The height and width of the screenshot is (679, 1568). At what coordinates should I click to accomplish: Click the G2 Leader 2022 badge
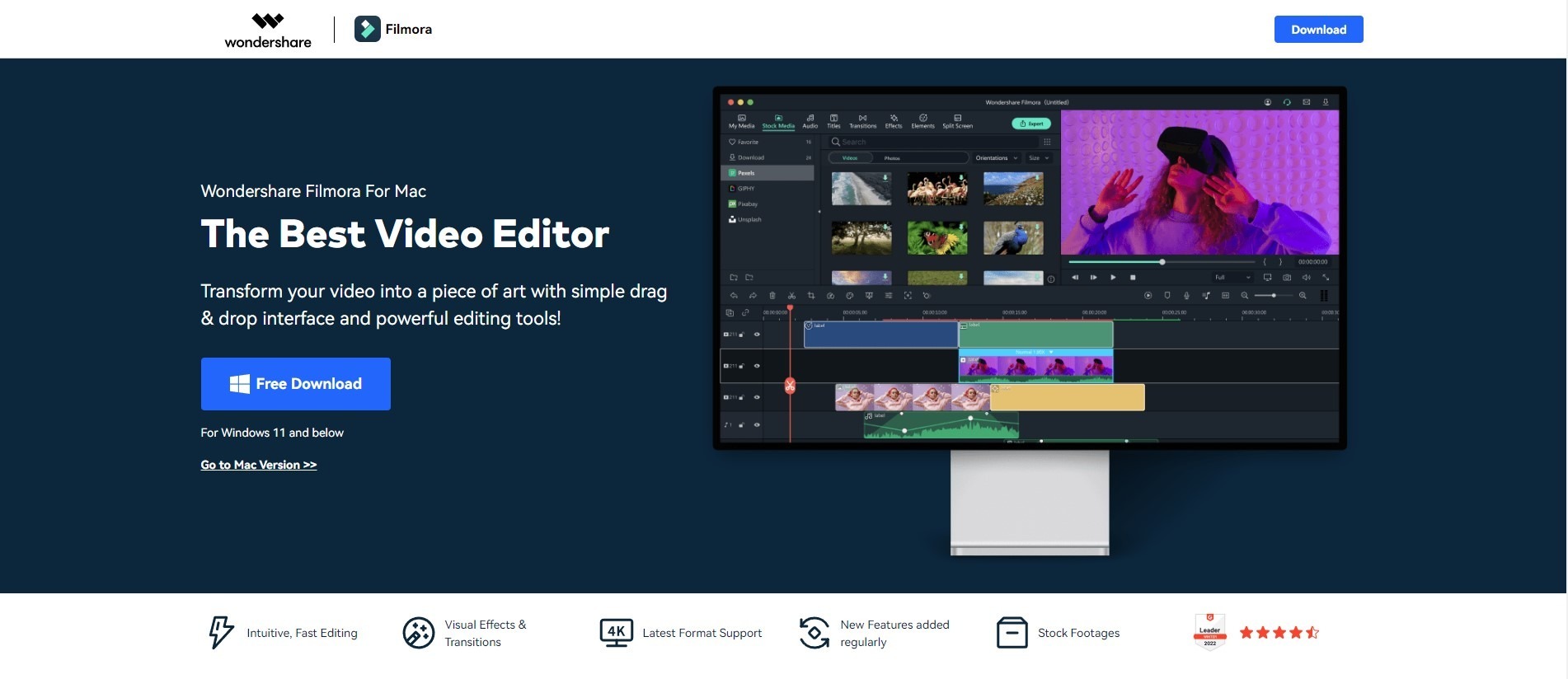pos(1210,632)
